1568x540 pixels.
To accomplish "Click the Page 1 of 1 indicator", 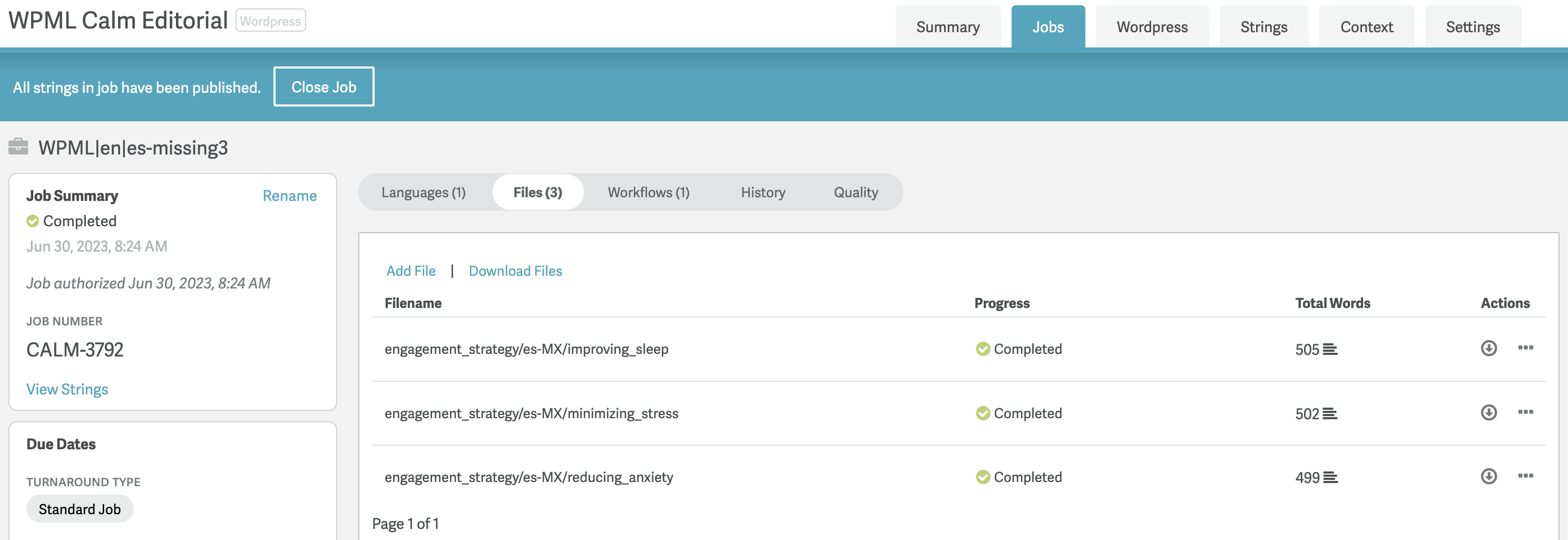I will point(405,524).
